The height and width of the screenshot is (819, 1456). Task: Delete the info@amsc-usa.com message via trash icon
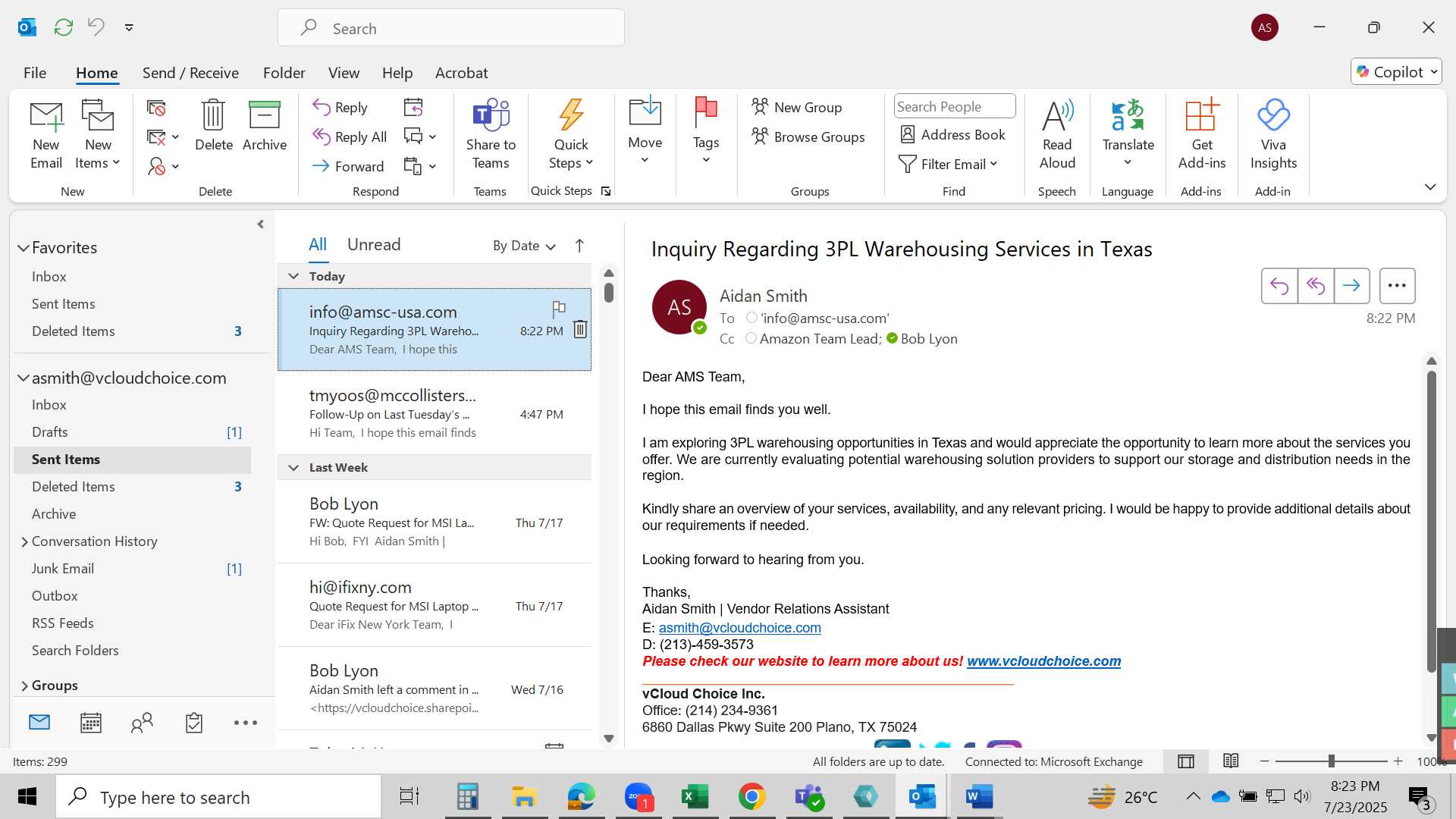[x=580, y=329]
